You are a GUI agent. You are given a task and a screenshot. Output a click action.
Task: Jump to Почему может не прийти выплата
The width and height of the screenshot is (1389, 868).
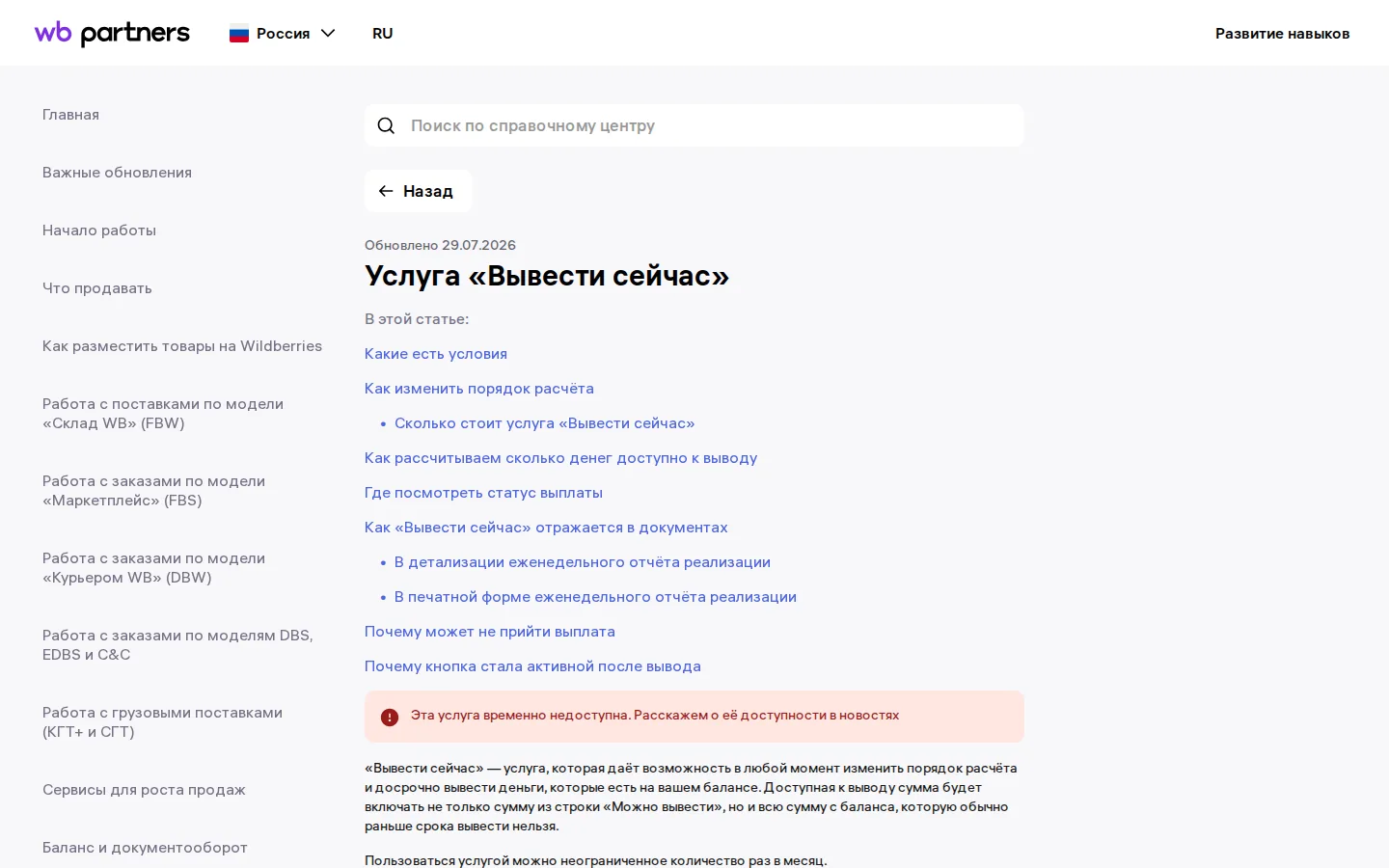[x=490, y=632]
